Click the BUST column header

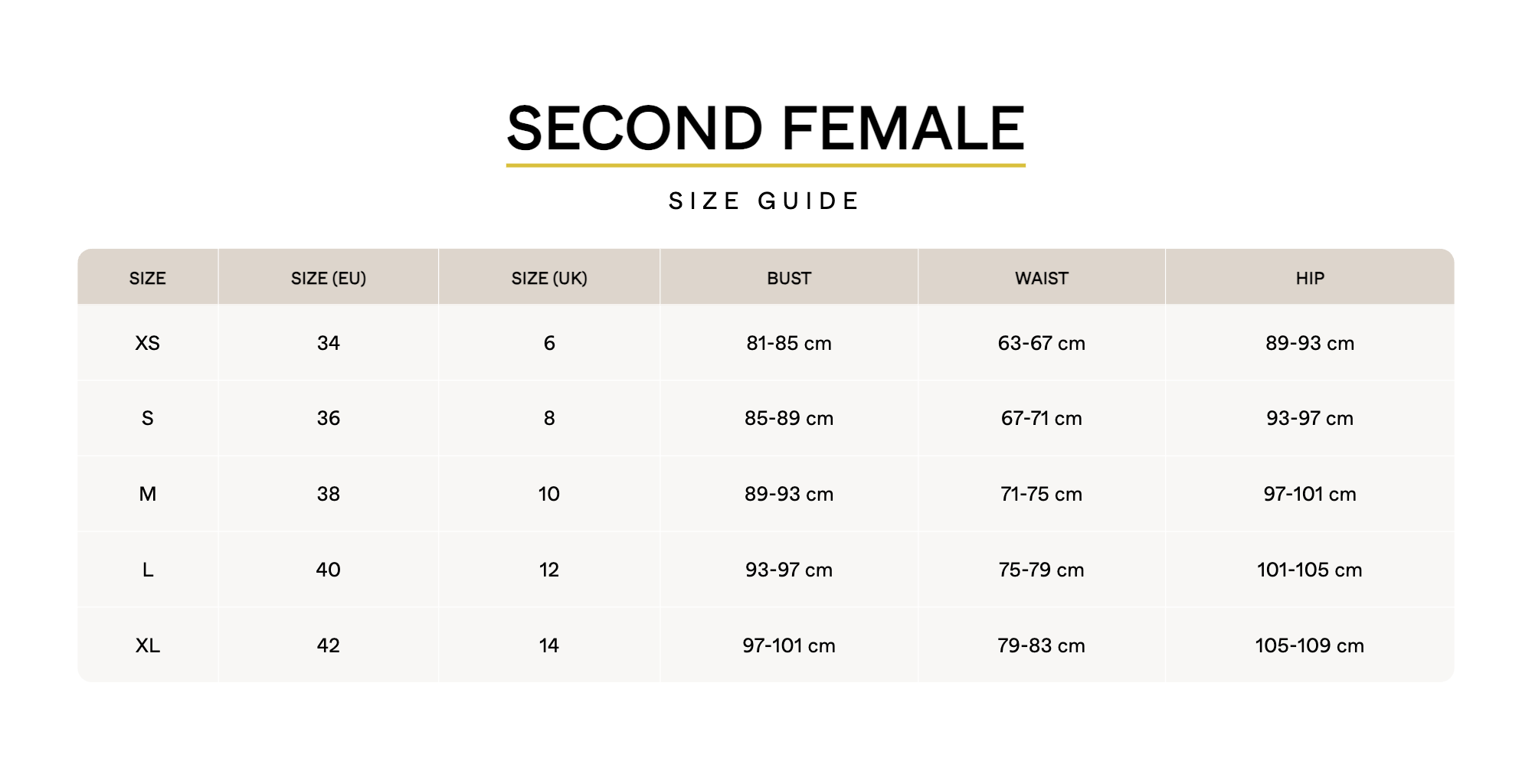(x=789, y=279)
